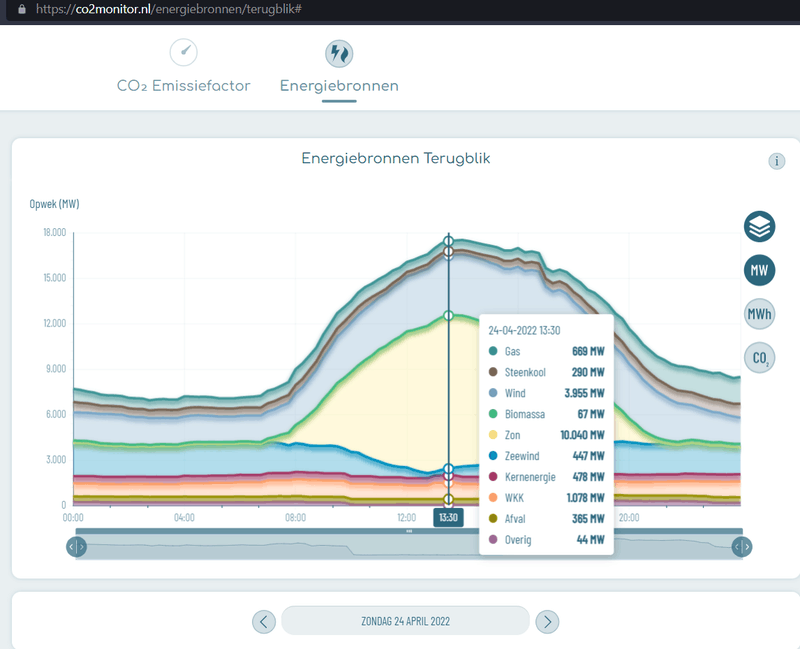Screen dimensions: 800x649
Task: Click the lightning-flame Energiebronnen icon
Action: coord(339,54)
